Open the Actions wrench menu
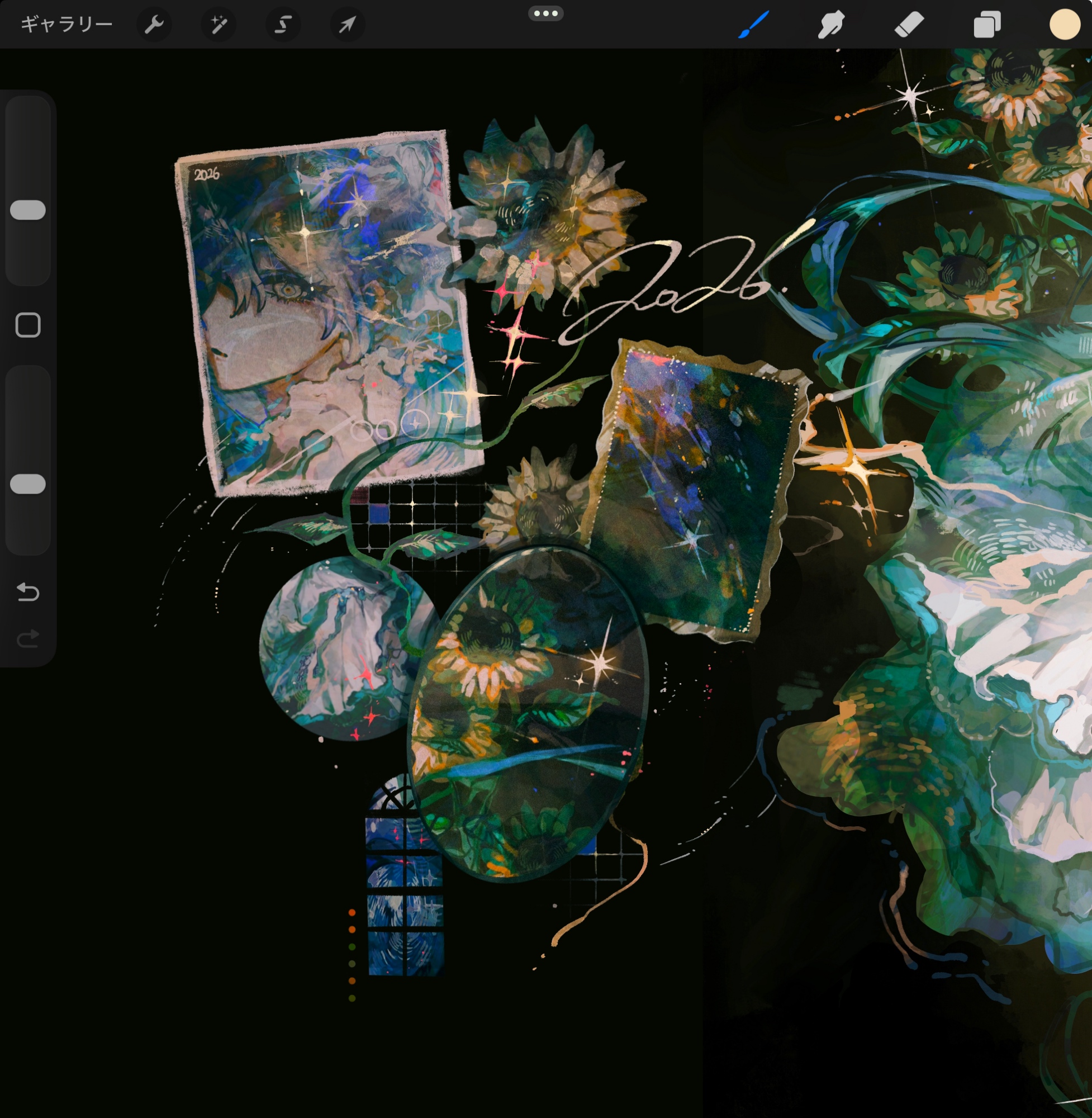The image size is (1092, 1118). [154, 25]
